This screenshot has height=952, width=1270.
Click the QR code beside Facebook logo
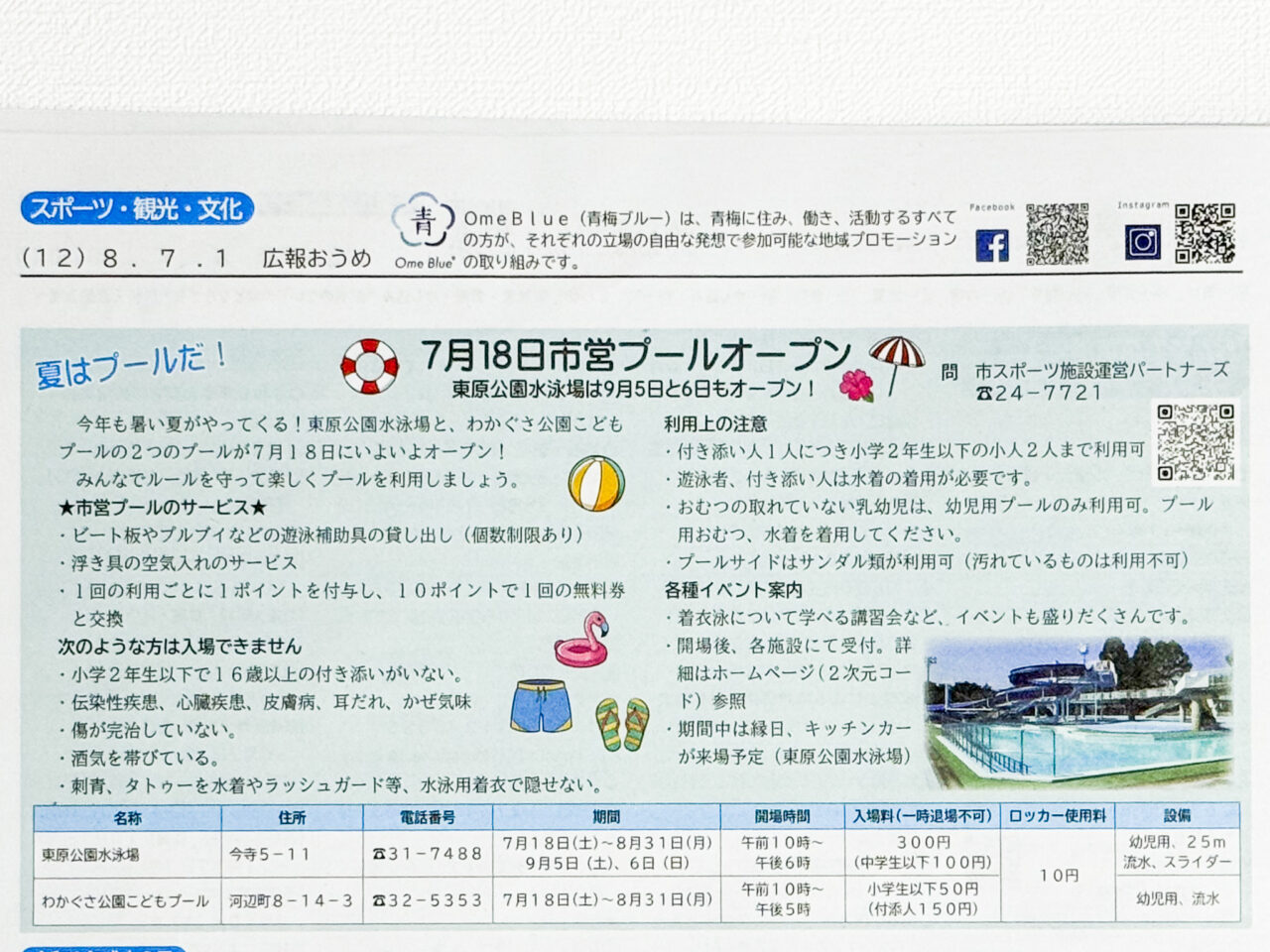1057,234
